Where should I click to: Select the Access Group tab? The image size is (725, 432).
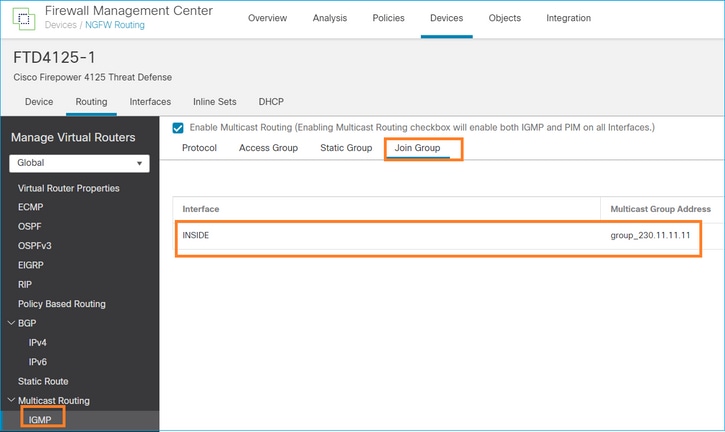click(x=268, y=148)
